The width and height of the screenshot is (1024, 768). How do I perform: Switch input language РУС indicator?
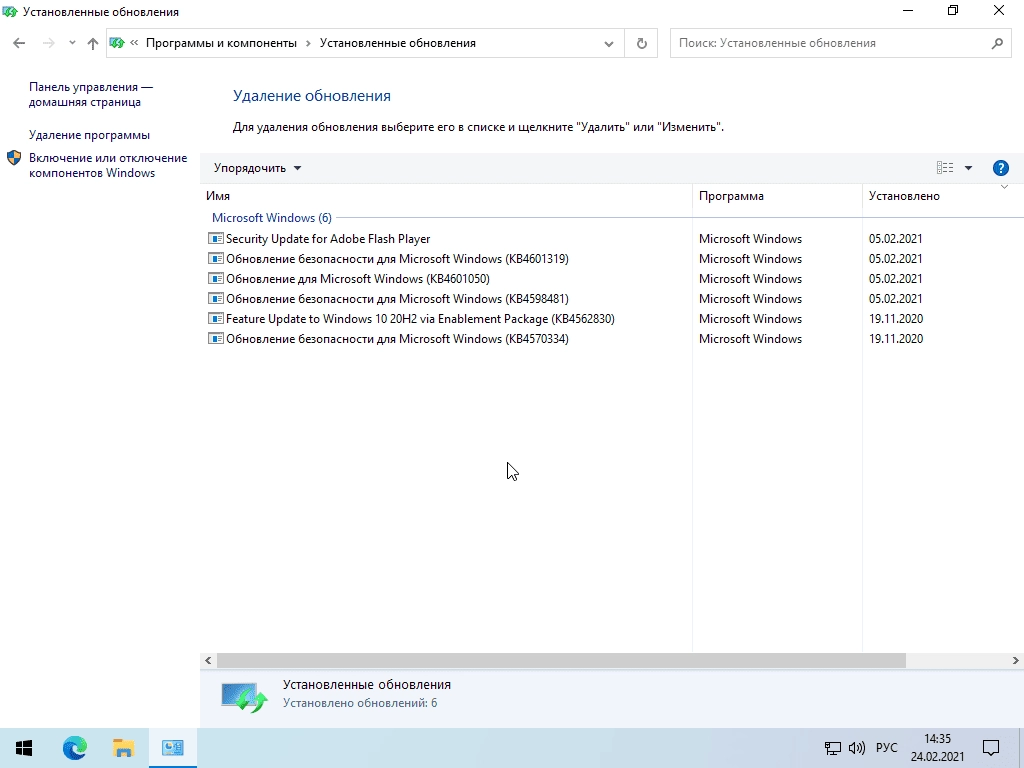coord(886,748)
